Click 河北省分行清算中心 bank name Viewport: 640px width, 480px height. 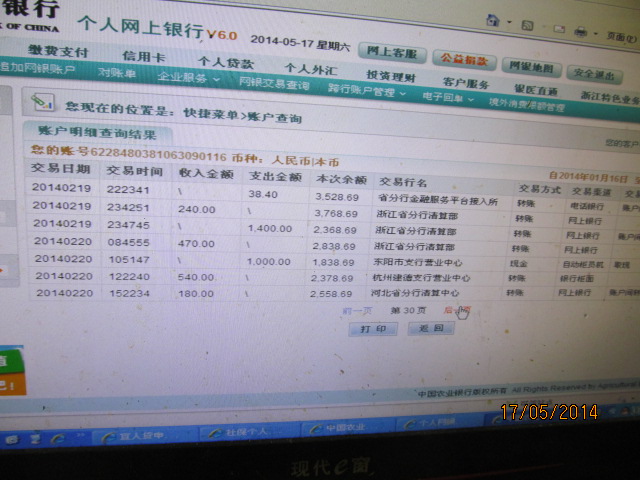tap(415, 293)
